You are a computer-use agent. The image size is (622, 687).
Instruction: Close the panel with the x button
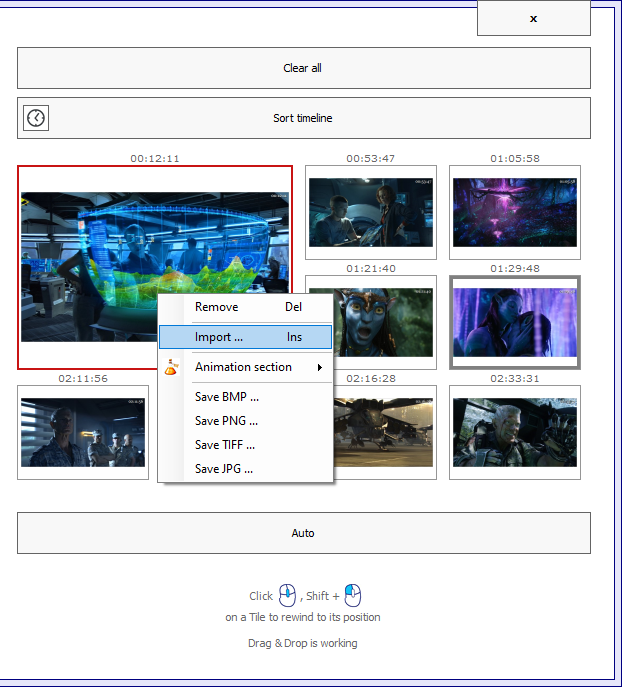[534, 18]
